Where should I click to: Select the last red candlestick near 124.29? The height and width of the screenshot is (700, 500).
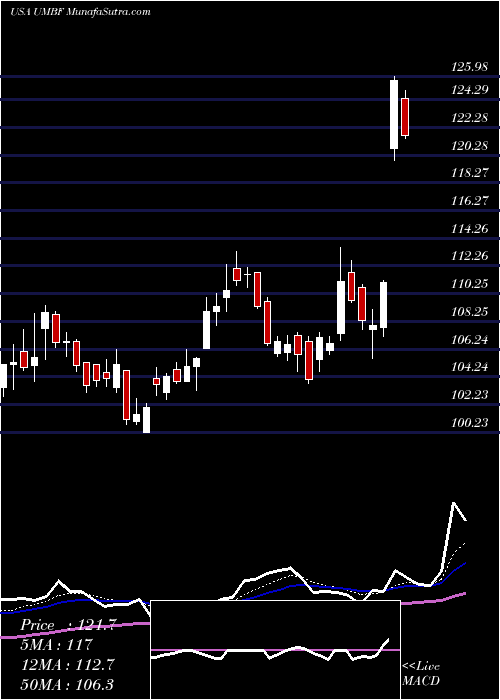tap(405, 117)
